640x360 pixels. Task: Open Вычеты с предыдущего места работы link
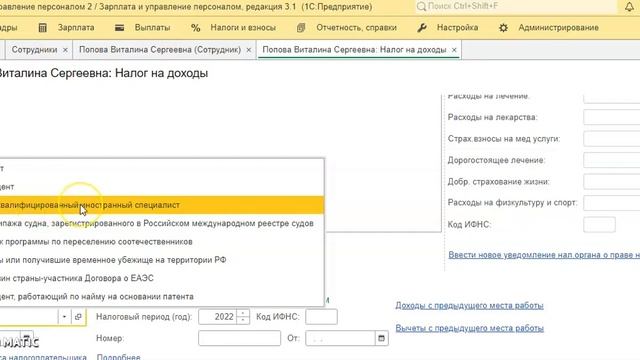coord(469,328)
